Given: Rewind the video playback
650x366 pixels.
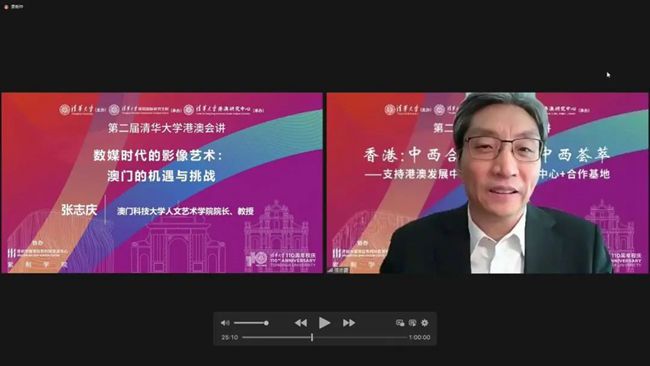Looking at the screenshot, I should click(301, 323).
